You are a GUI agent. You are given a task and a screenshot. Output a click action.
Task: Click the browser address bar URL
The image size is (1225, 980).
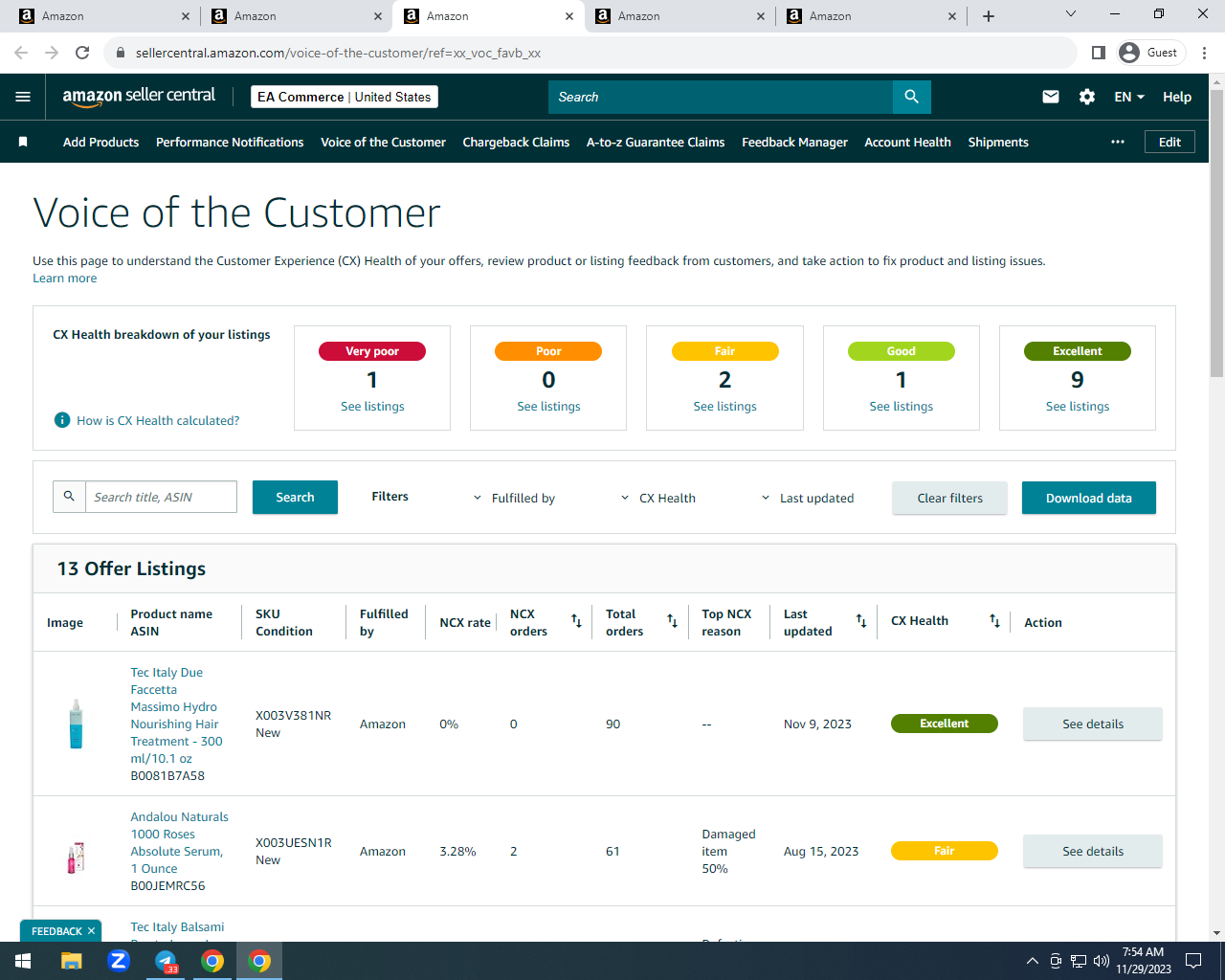[338, 53]
